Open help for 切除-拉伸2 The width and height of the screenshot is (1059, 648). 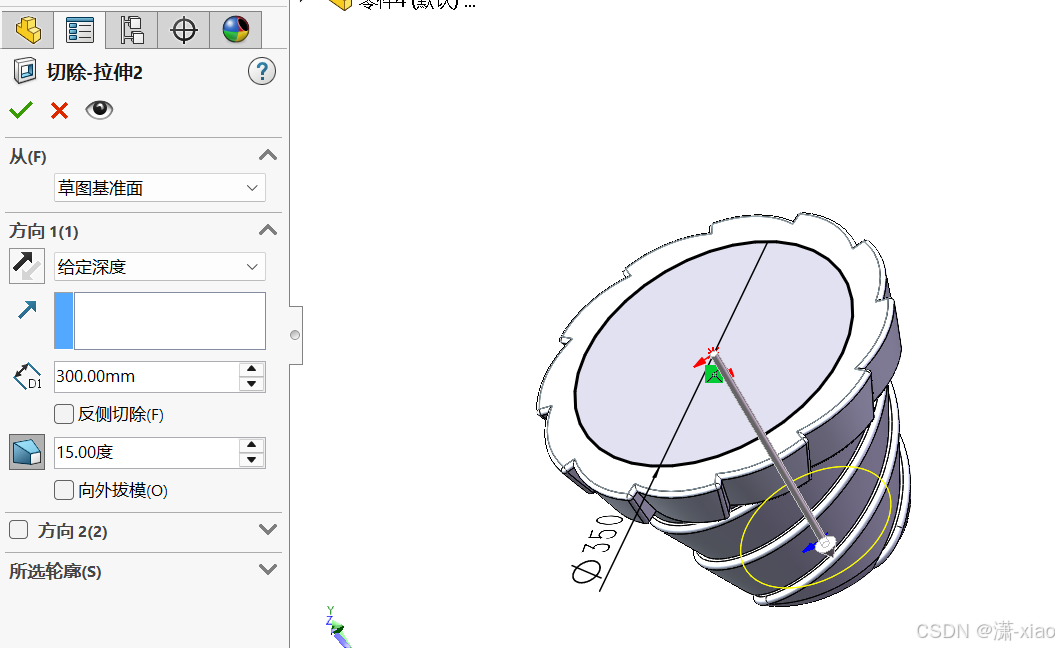point(261,71)
